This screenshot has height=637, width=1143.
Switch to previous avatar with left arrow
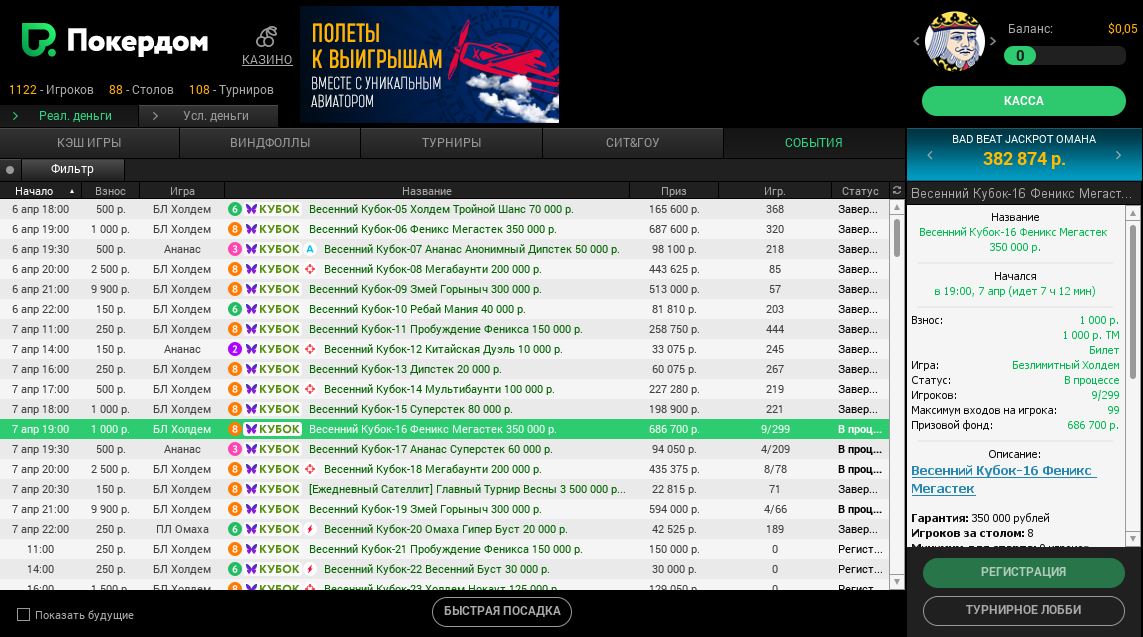[916, 42]
